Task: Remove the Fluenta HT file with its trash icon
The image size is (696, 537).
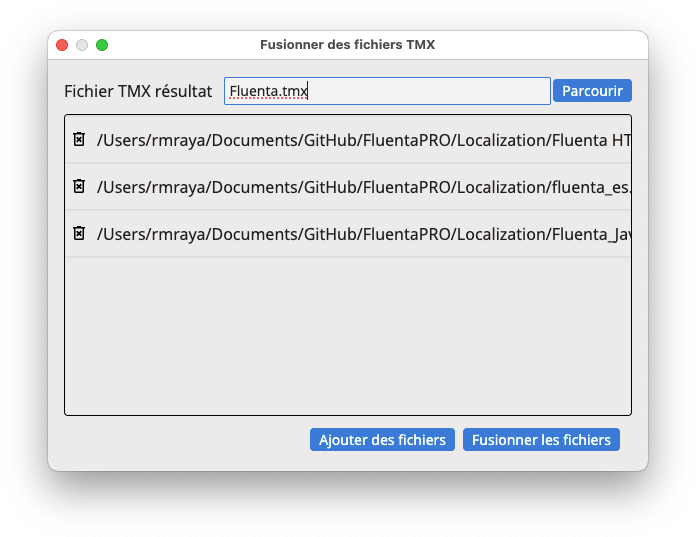Action: click(79, 139)
